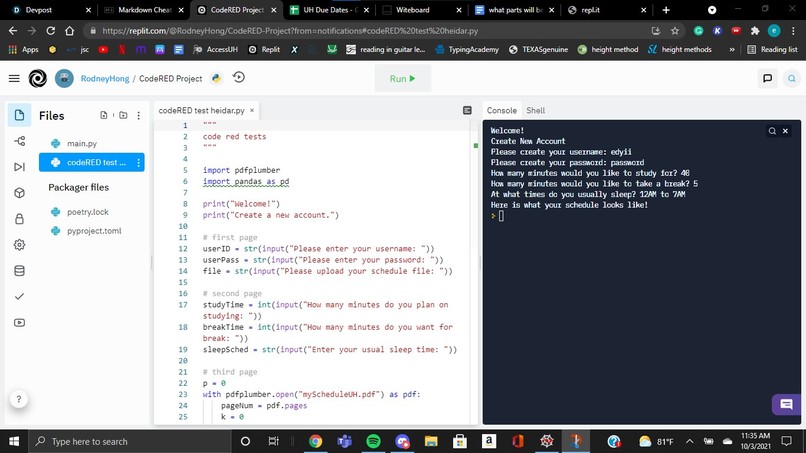Switch to the Console tab

(x=502, y=111)
